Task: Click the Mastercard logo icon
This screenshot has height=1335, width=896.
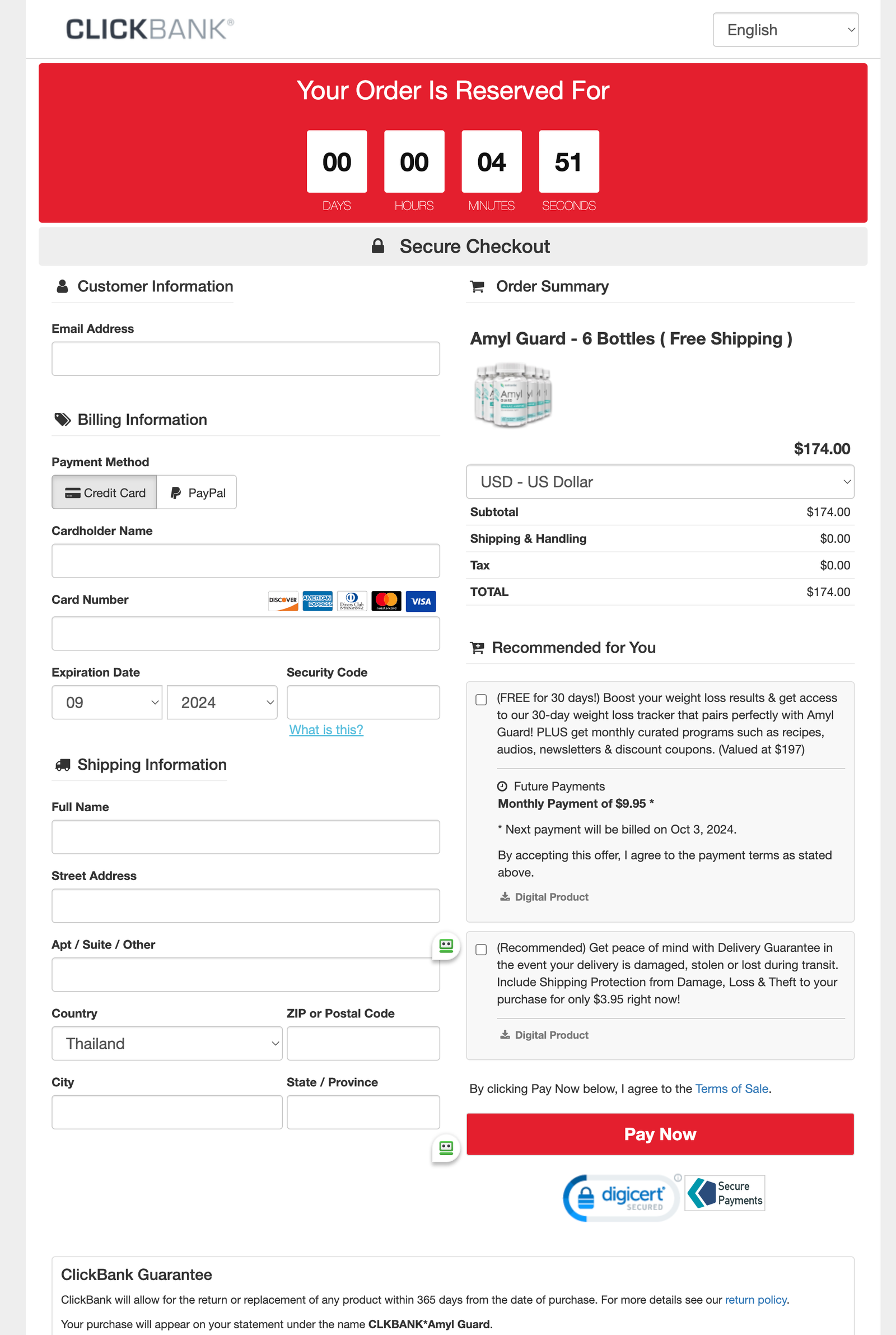Action: 386,601
